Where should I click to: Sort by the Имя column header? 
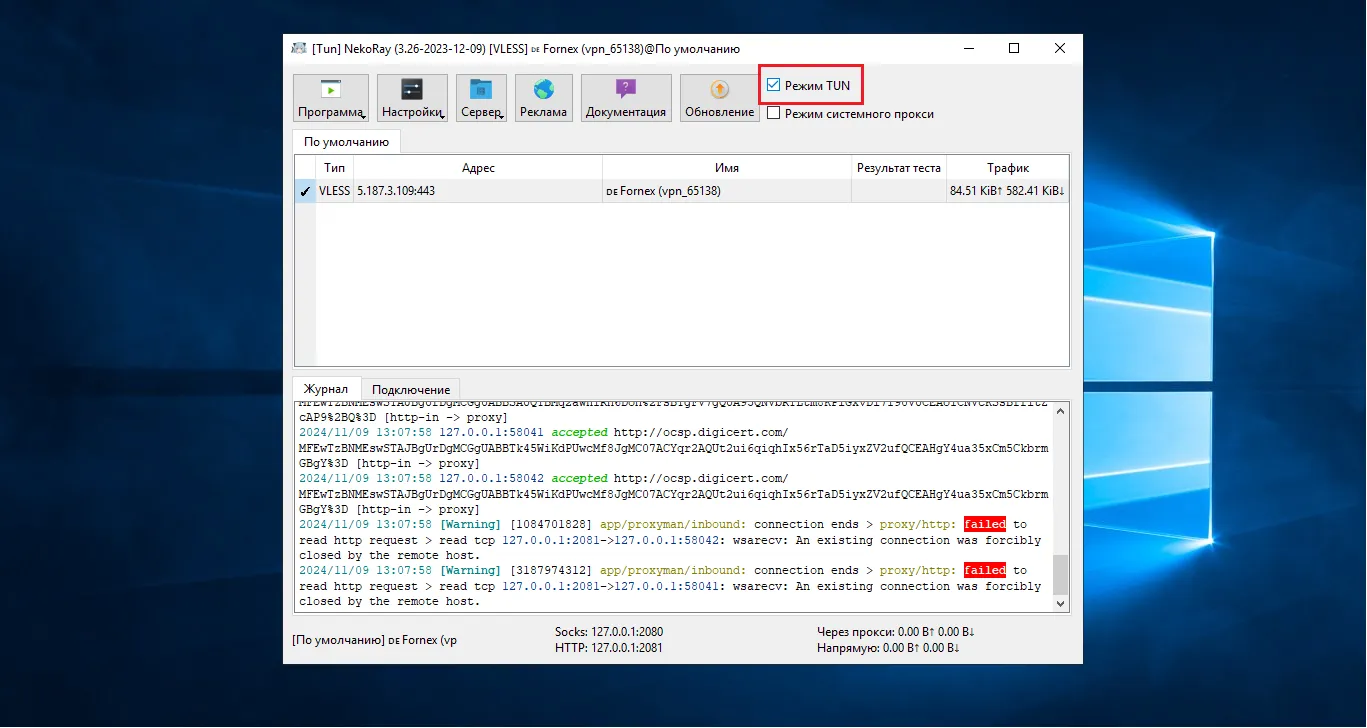pyautogui.click(x=727, y=168)
